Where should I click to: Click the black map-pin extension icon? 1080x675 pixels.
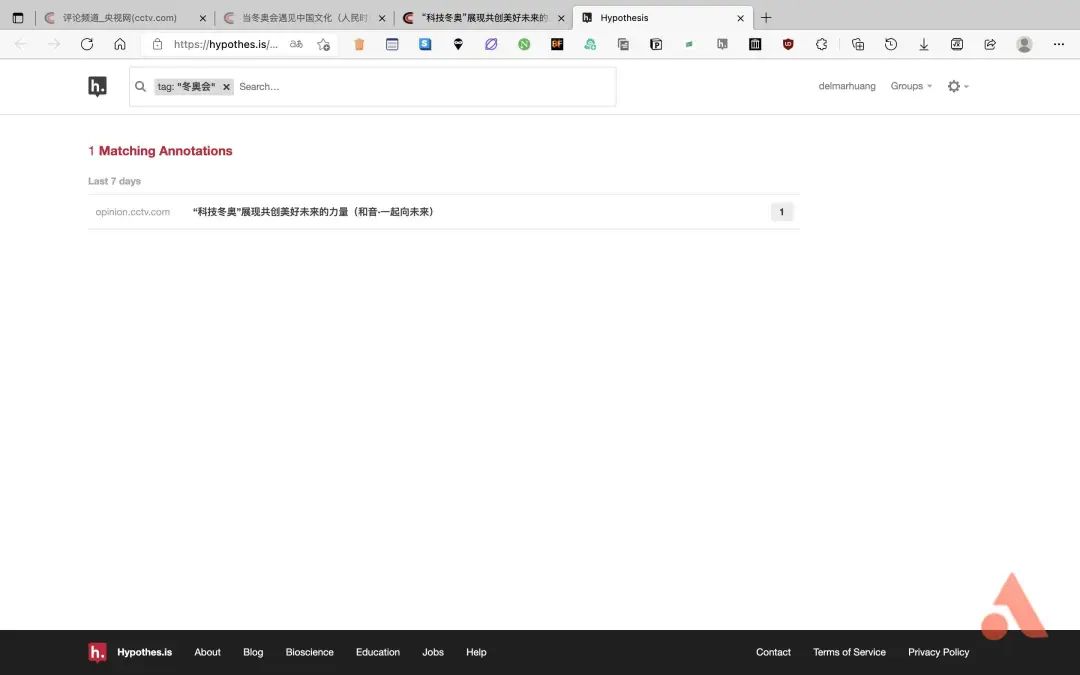(458, 44)
